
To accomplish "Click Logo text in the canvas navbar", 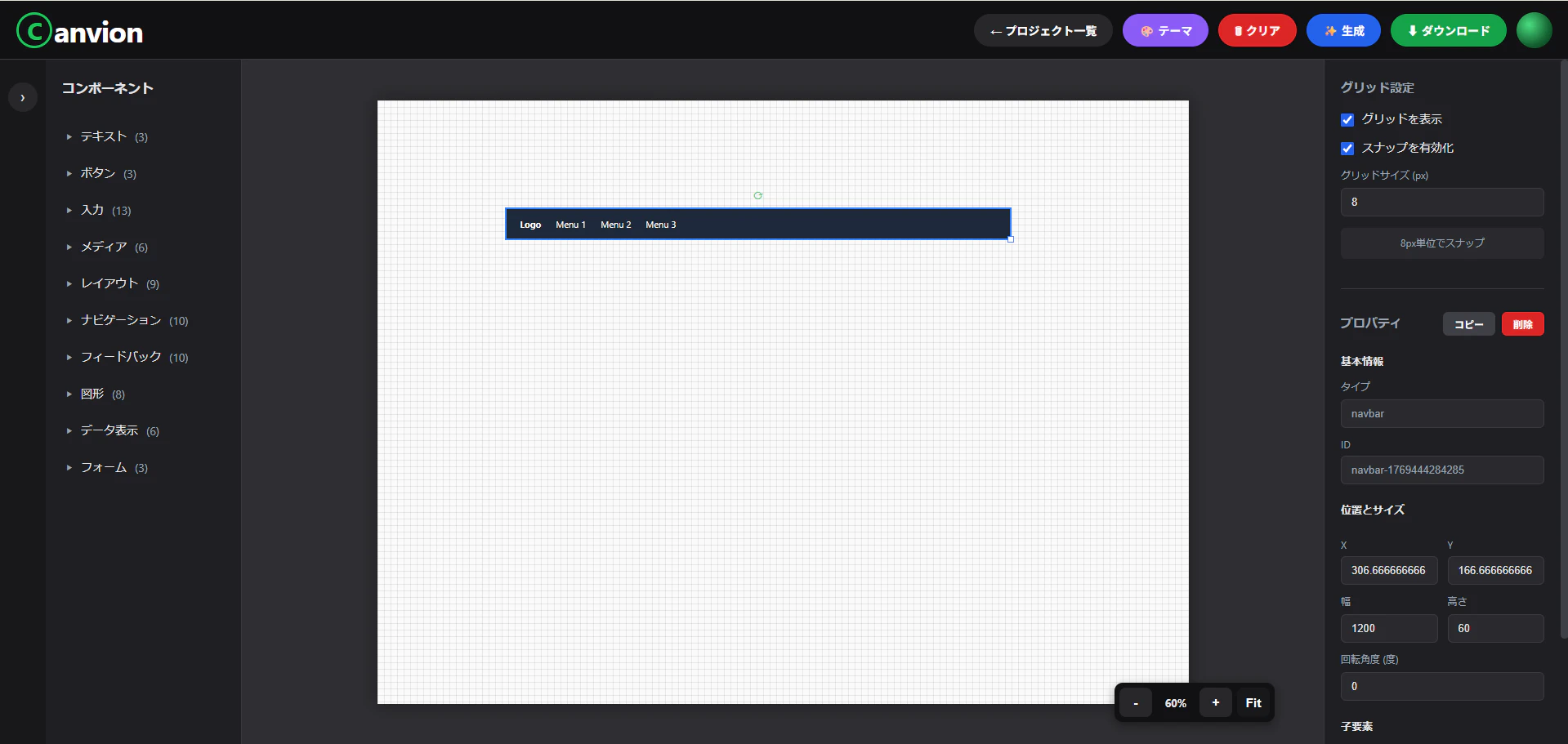I will coord(530,225).
